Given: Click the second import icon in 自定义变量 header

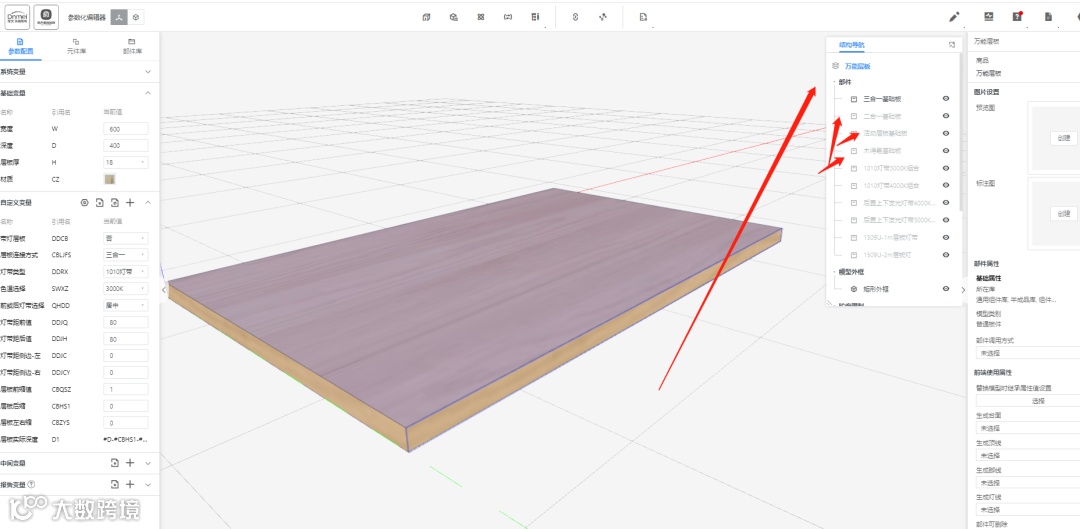Looking at the screenshot, I should click(x=115, y=203).
